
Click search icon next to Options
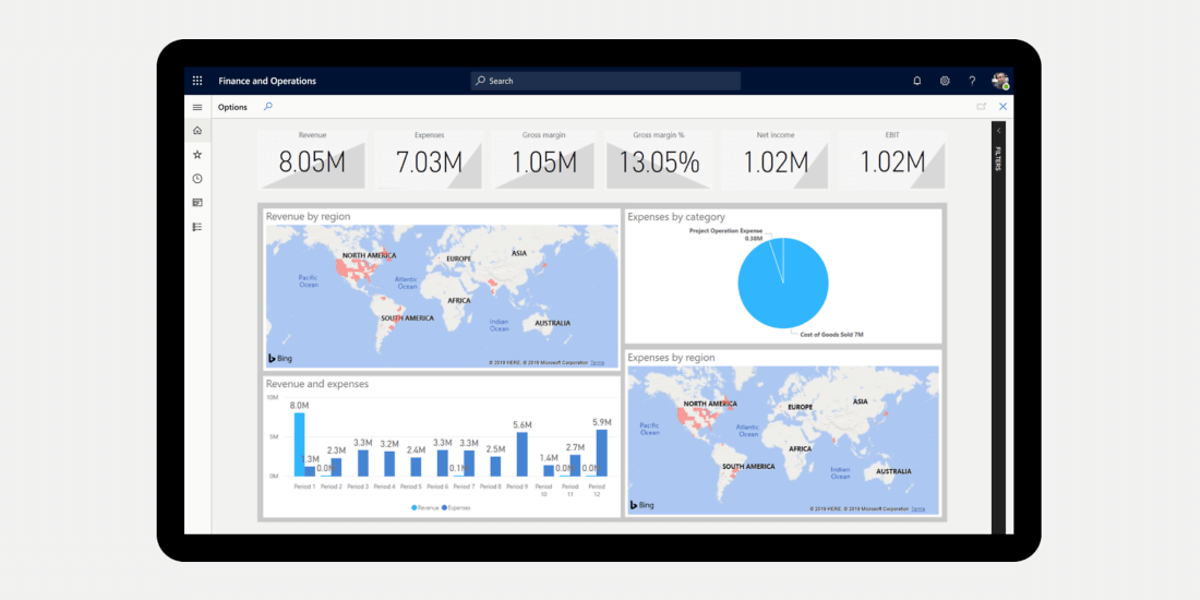[268, 106]
